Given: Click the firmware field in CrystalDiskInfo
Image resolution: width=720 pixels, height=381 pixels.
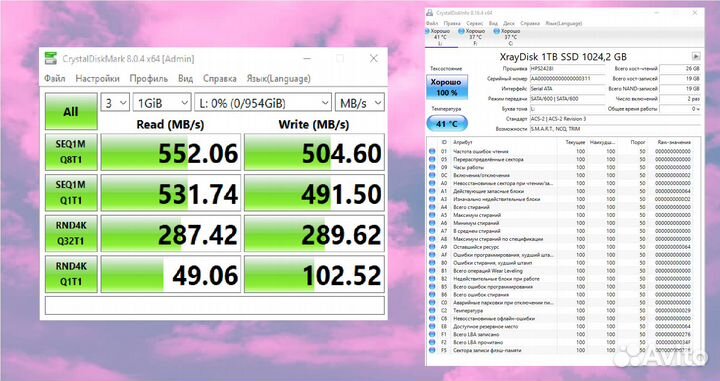Looking at the screenshot, I should (x=567, y=69).
